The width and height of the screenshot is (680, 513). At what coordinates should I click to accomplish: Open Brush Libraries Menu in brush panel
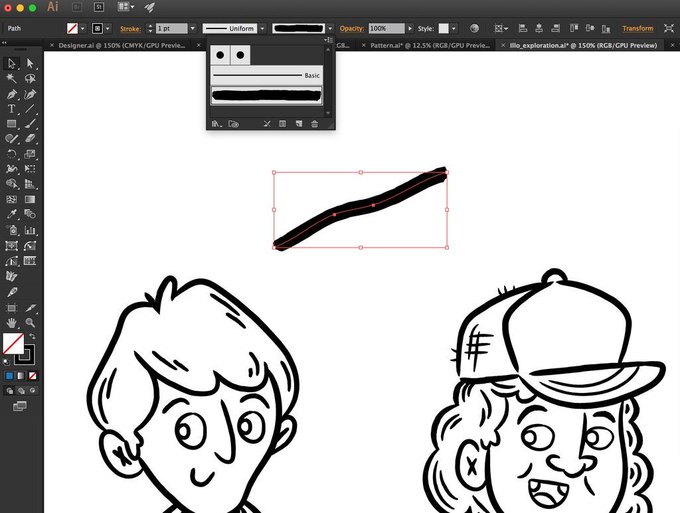tap(216, 124)
